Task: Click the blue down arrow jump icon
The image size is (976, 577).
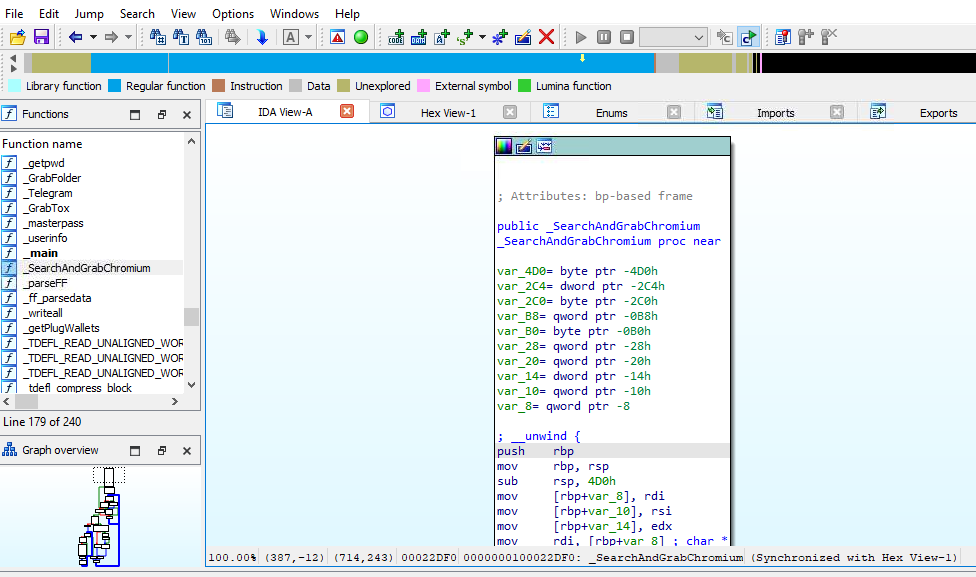Action: tap(262, 37)
